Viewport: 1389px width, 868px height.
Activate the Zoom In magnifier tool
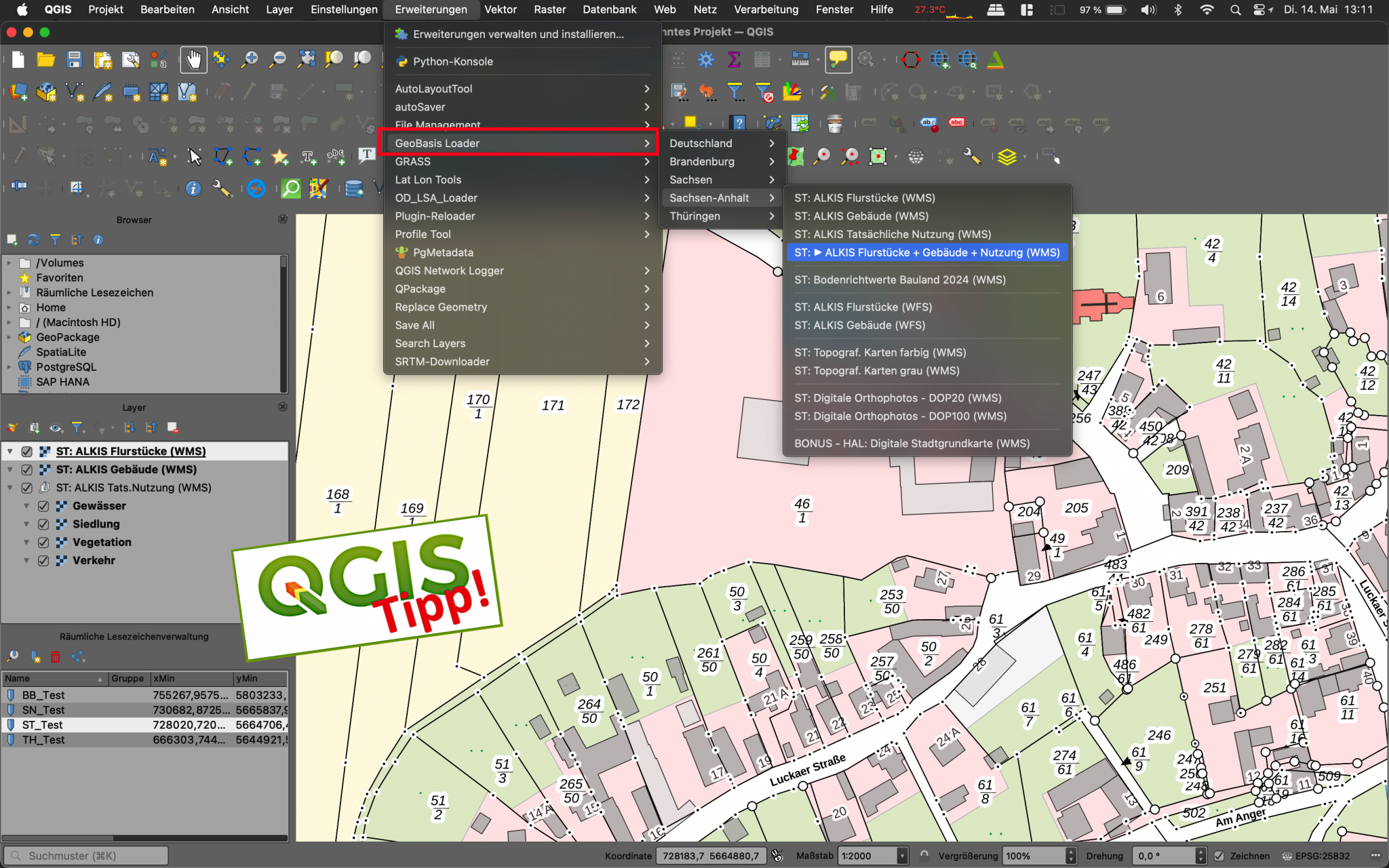click(x=250, y=59)
